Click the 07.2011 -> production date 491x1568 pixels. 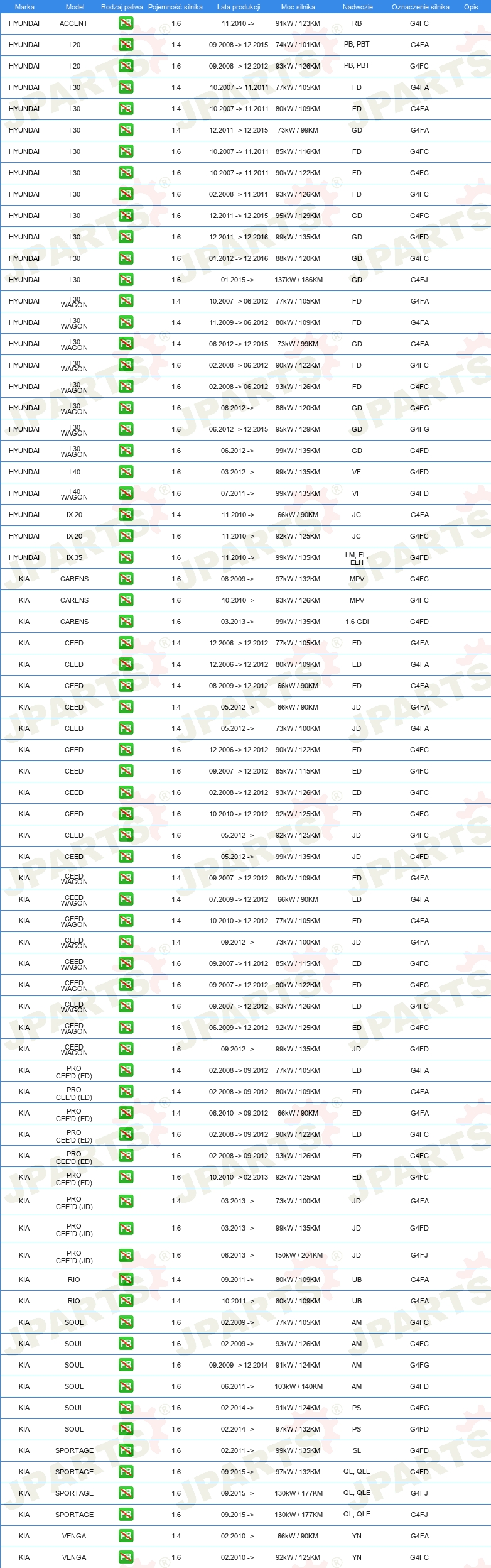click(237, 493)
